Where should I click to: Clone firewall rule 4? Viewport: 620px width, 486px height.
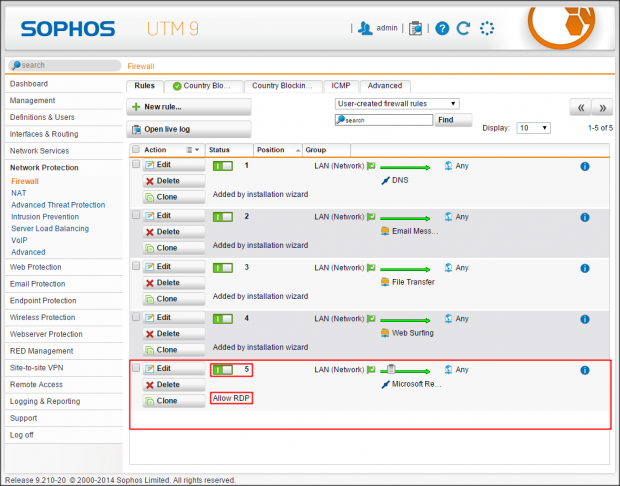[x=174, y=350]
